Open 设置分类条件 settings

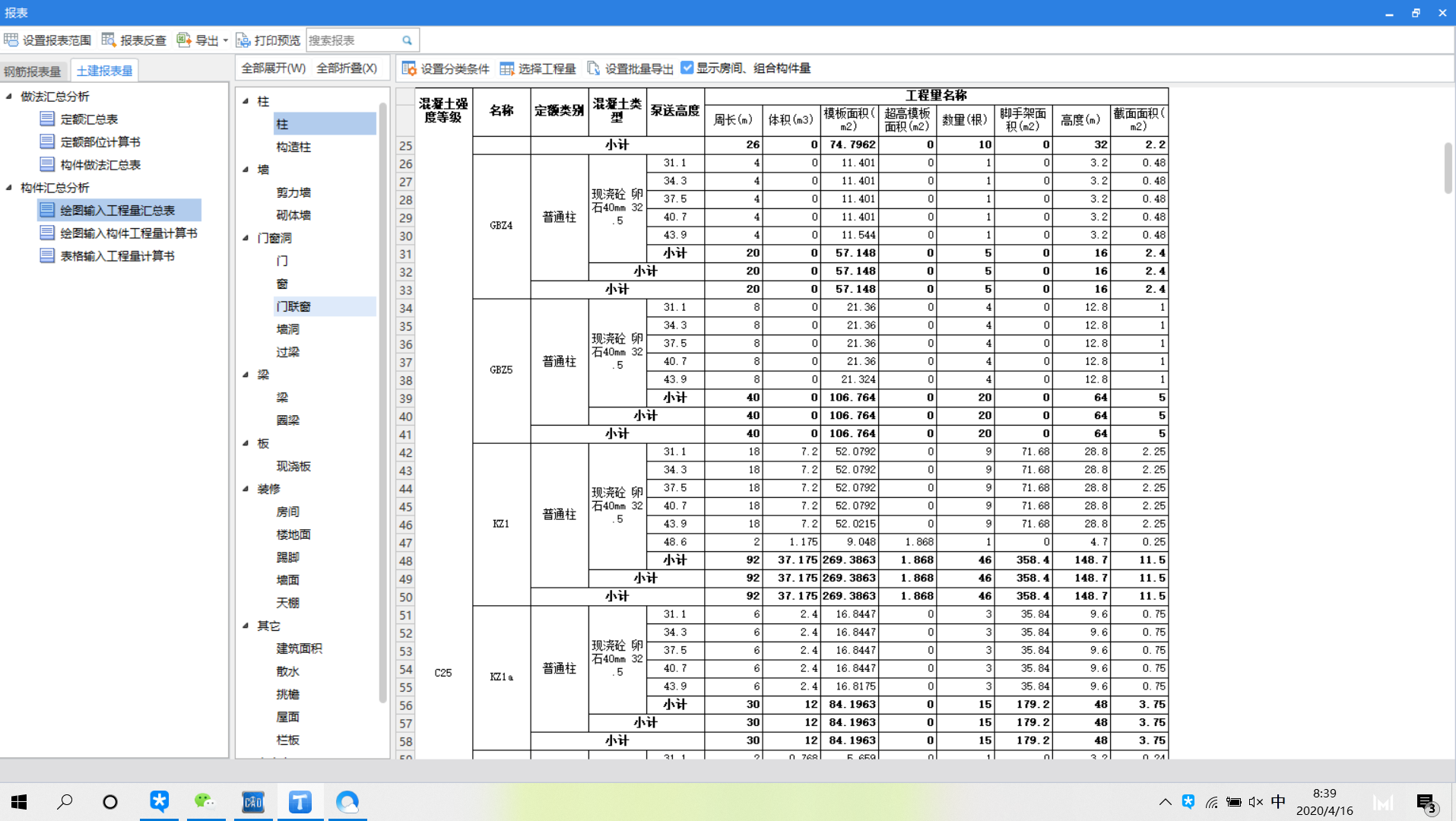tap(446, 68)
